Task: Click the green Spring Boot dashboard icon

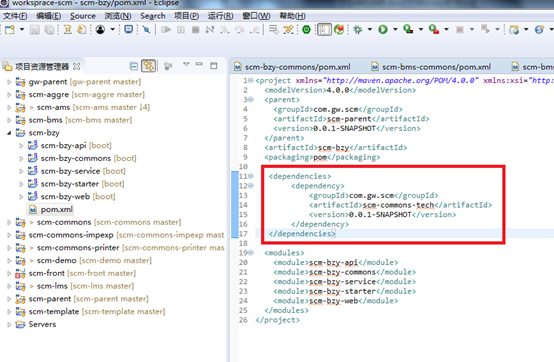Action: (x=306, y=30)
